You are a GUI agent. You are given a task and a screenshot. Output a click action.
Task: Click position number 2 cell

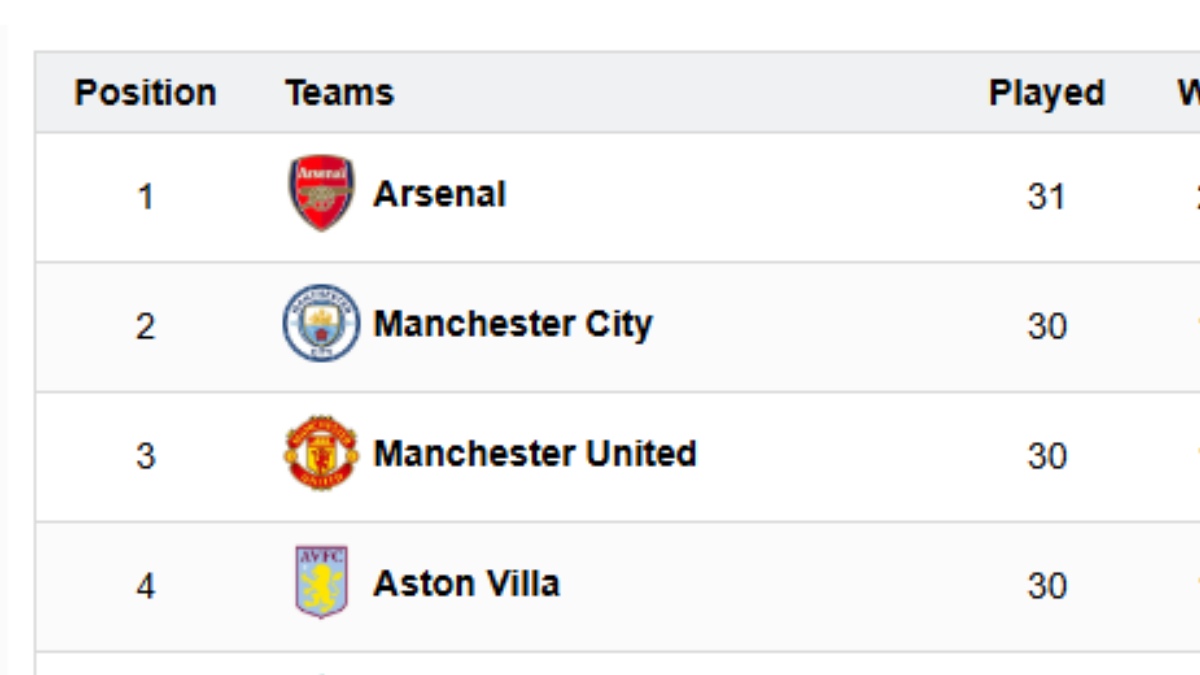tap(145, 327)
